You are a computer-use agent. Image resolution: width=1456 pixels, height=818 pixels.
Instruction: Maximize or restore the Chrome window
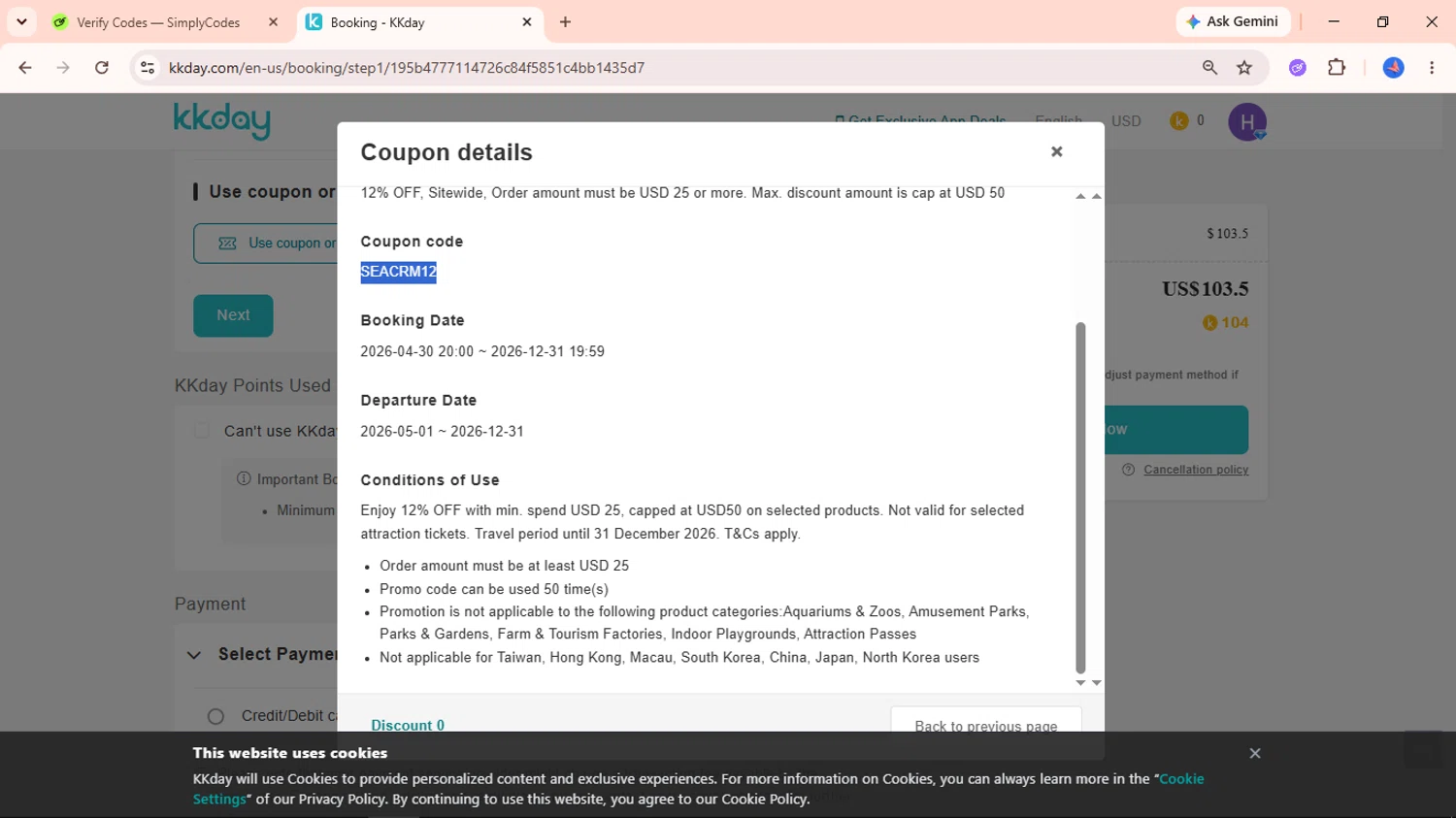pyautogui.click(x=1383, y=21)
